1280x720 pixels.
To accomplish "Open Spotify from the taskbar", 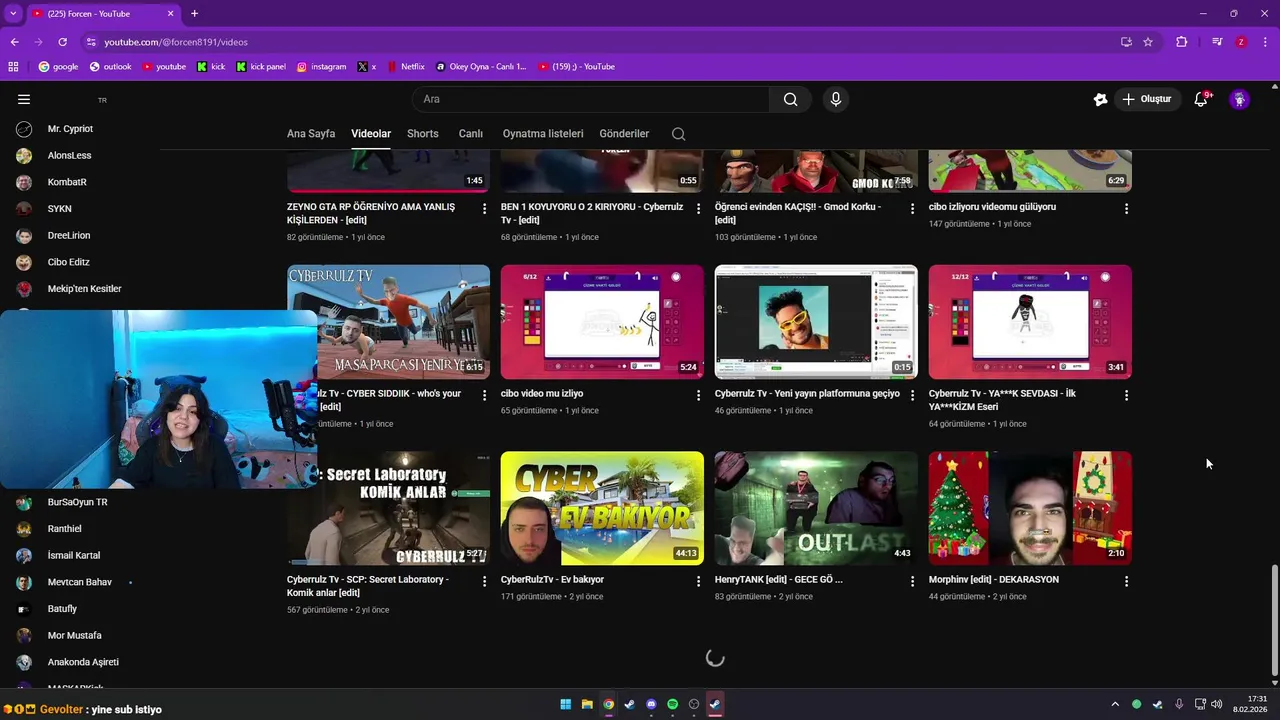I will tap(672, 704).
